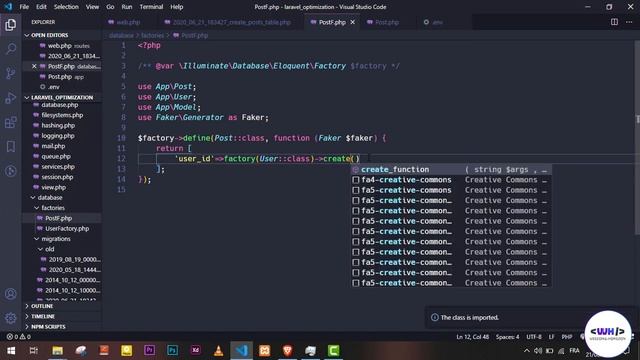Image resolution: width=640 pixels, height=360 pixels.
Task: Open the Search view in activity bar
Action: (x=11, y=49)
